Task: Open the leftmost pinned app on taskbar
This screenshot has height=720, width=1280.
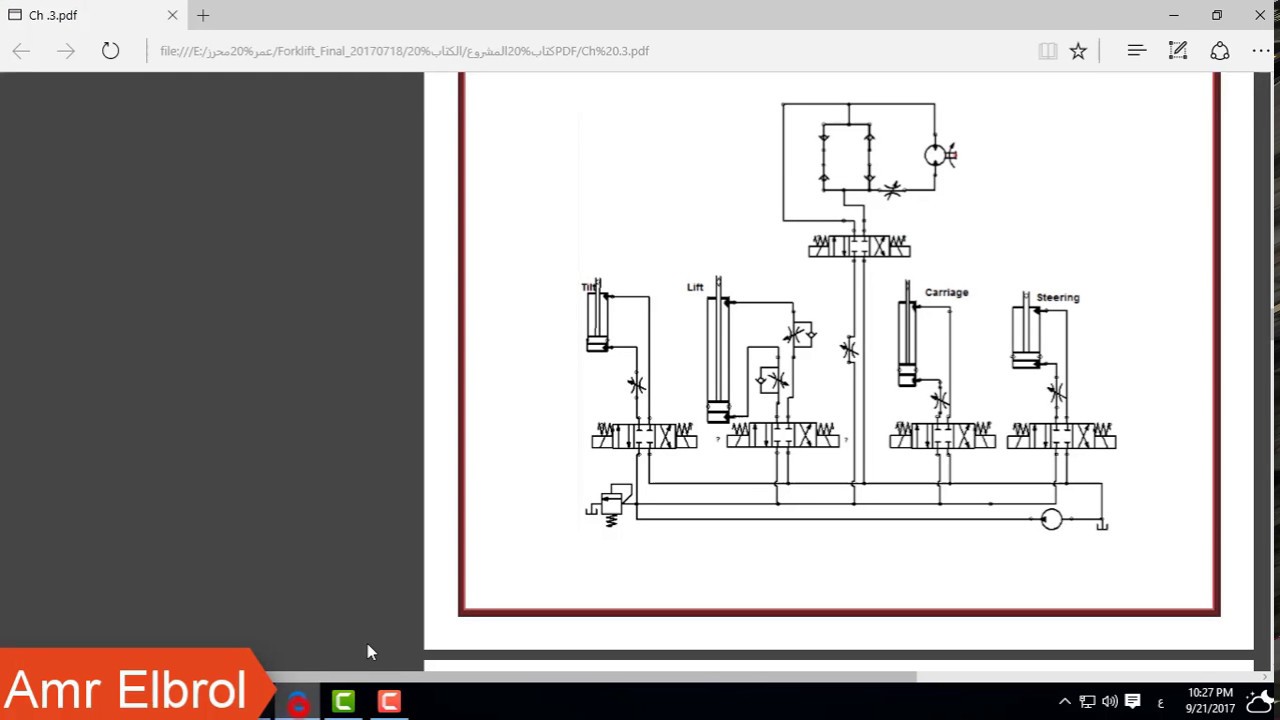Action: [298, 701]
